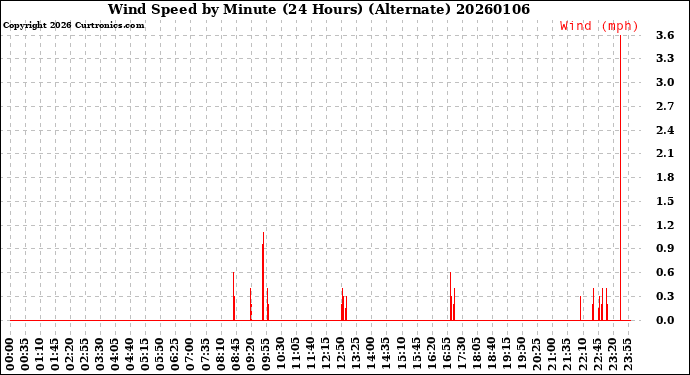Click the 00:00 time axis label
690x375 pixels.
pos(10,355)
